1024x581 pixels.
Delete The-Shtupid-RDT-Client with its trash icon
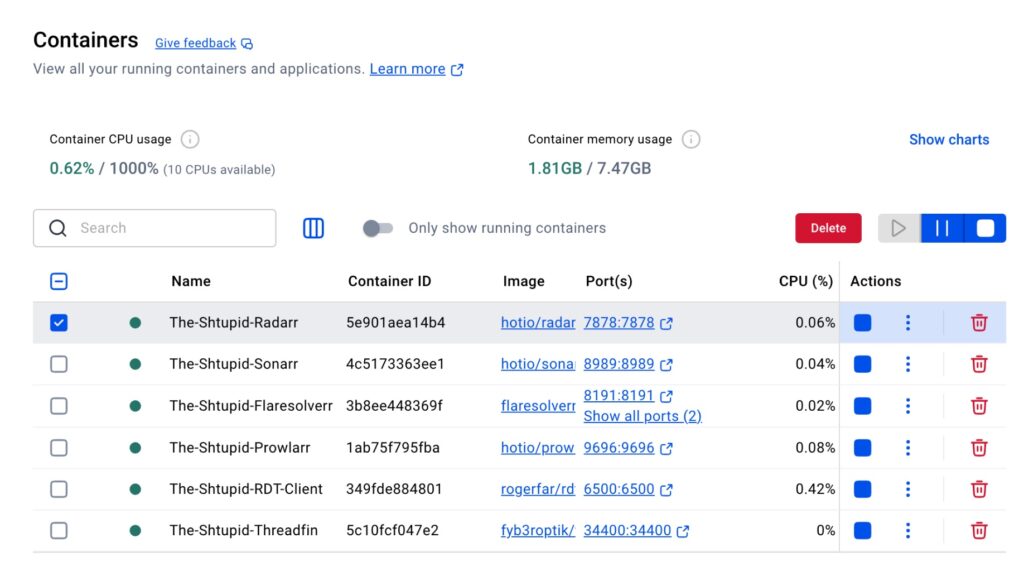point(979,489)
